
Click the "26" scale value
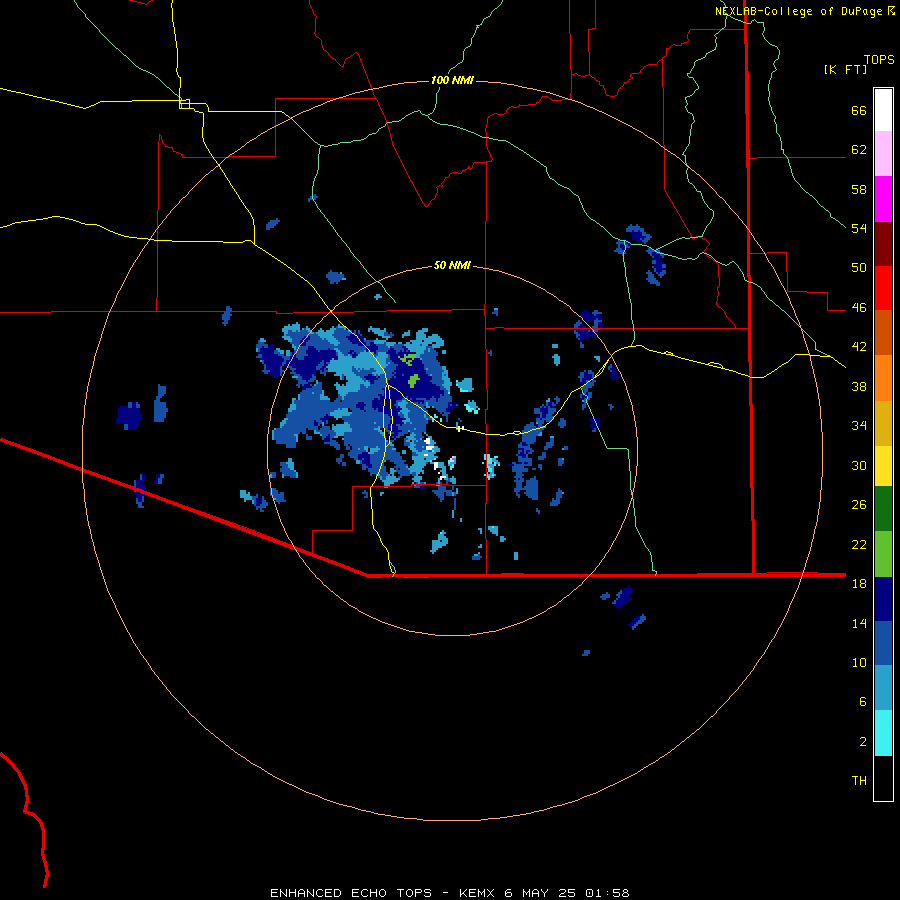pyautogui.click(x=859, y=505)
